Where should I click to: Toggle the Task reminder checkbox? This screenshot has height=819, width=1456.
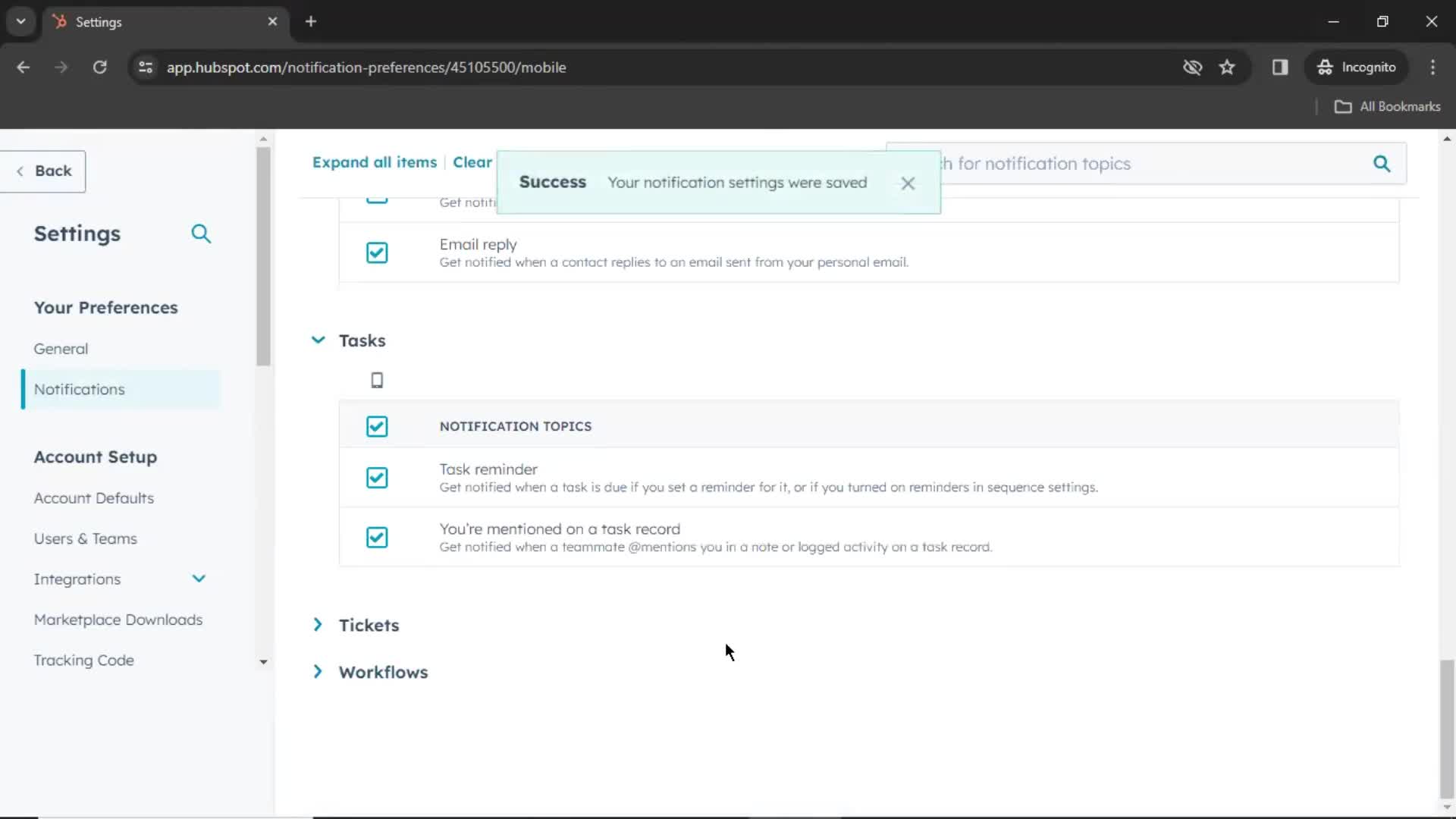(377, 477)
